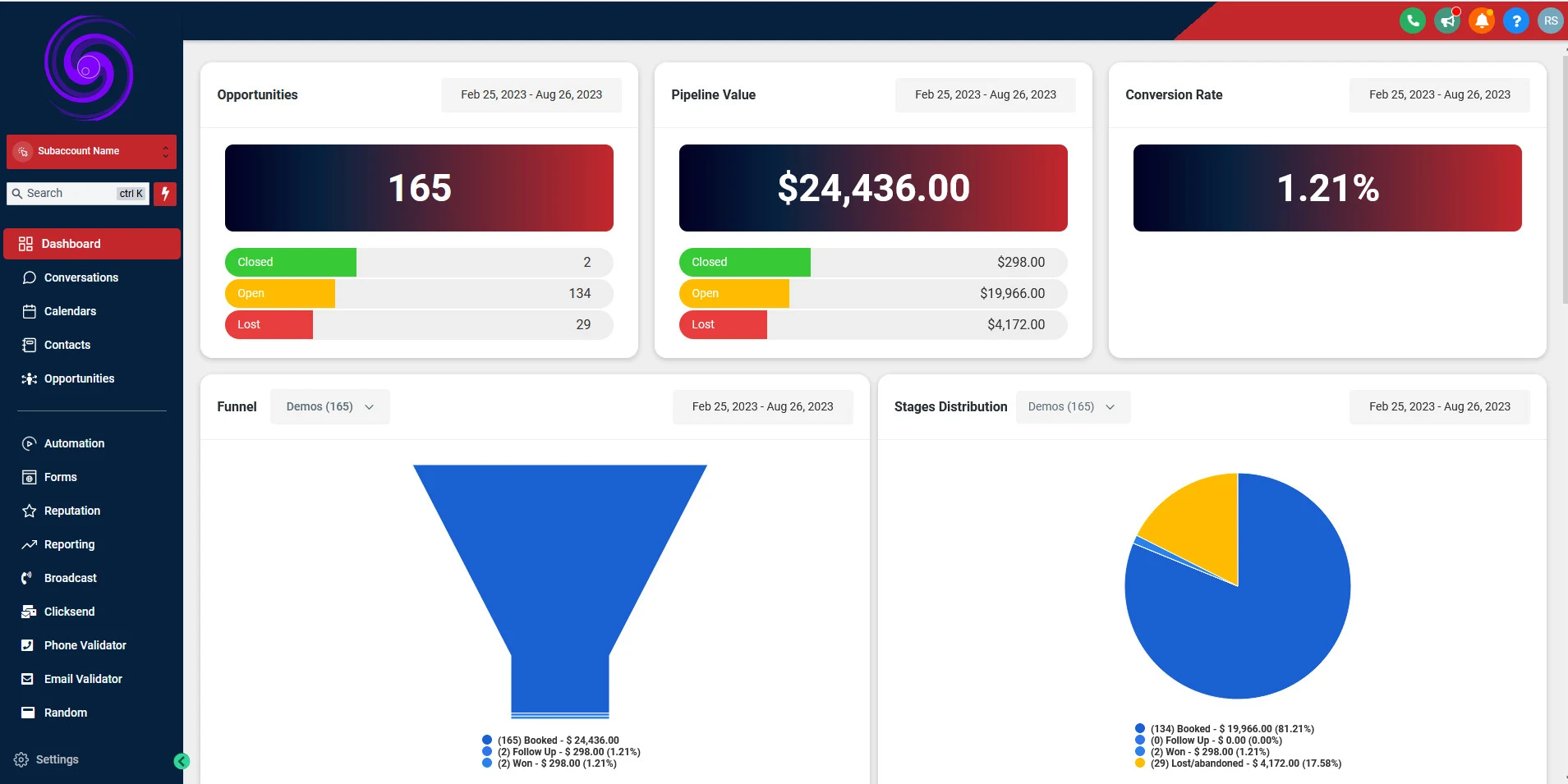Viewport: 1568px width, 784px height.
Task: Click the $19,966.00 open value
Action: click(x=1012, y=293)
